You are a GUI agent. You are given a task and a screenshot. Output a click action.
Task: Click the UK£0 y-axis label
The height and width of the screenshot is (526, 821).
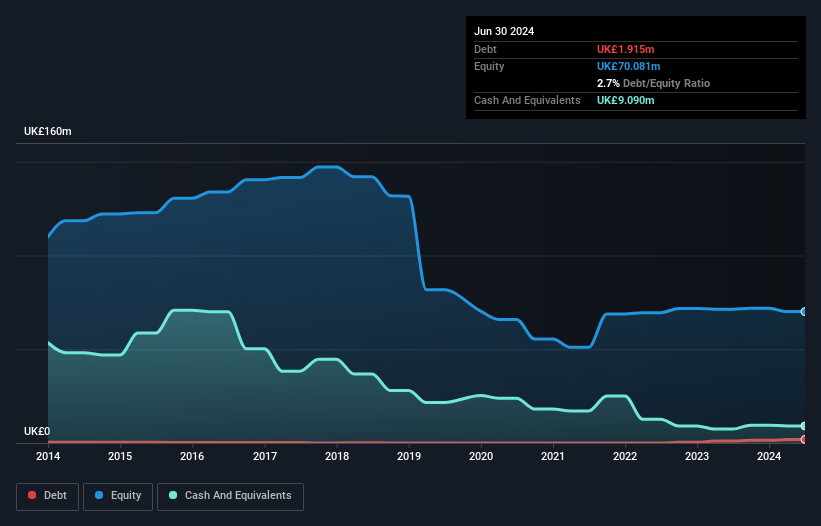click(37, 431)
